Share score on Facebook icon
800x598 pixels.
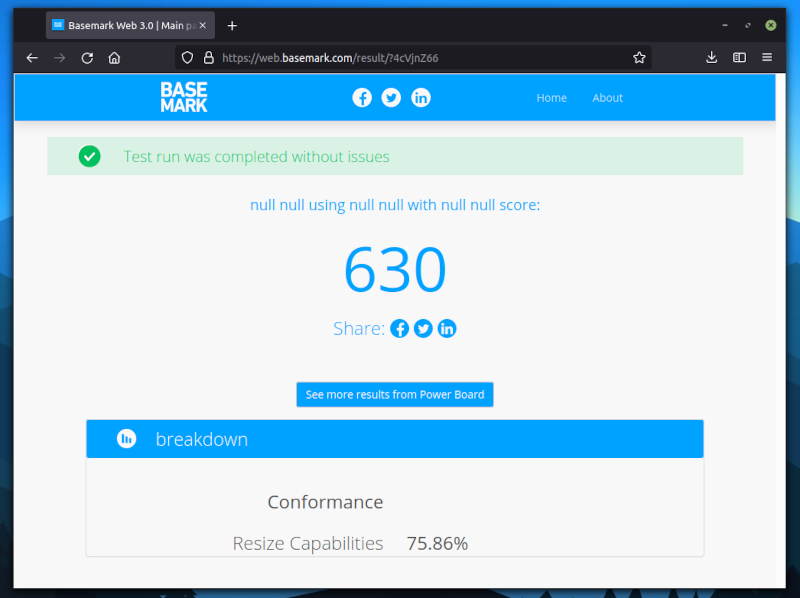(399, 329)
